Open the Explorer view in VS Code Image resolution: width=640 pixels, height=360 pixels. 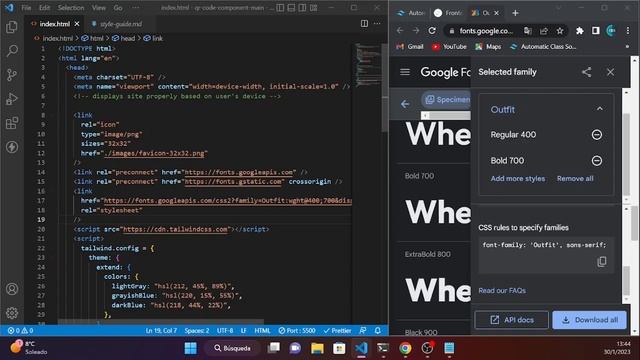click(x=12, y=27)
